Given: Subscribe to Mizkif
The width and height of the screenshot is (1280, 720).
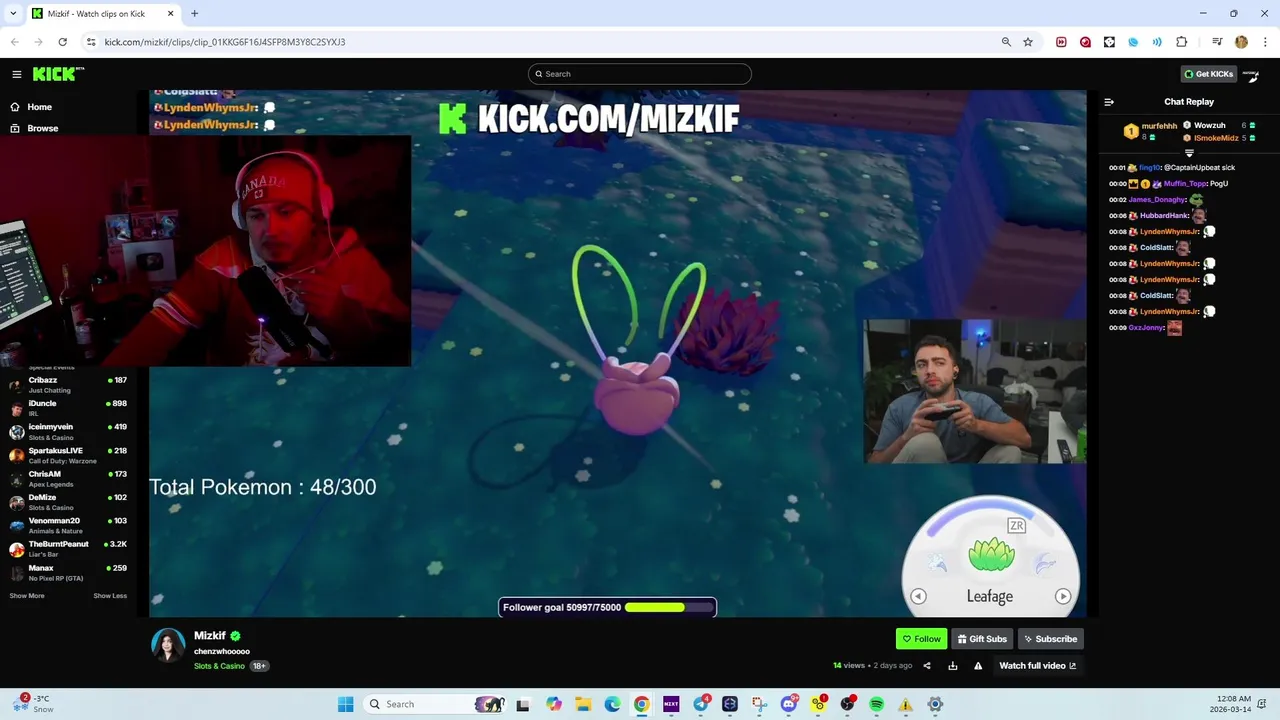Looking at the screenshot, I should pyautogui.click(x=1050, y=639).
